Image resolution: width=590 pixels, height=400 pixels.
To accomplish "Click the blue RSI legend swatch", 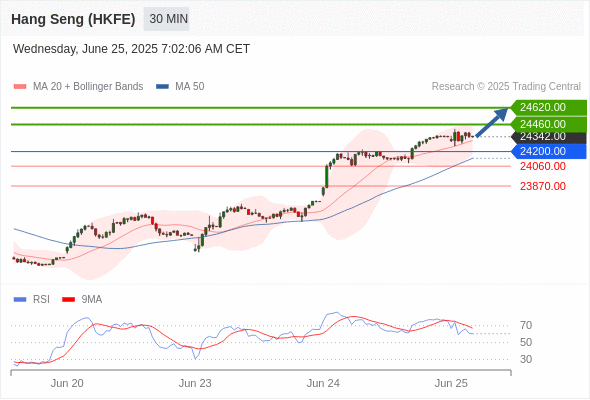I will 20,300.
